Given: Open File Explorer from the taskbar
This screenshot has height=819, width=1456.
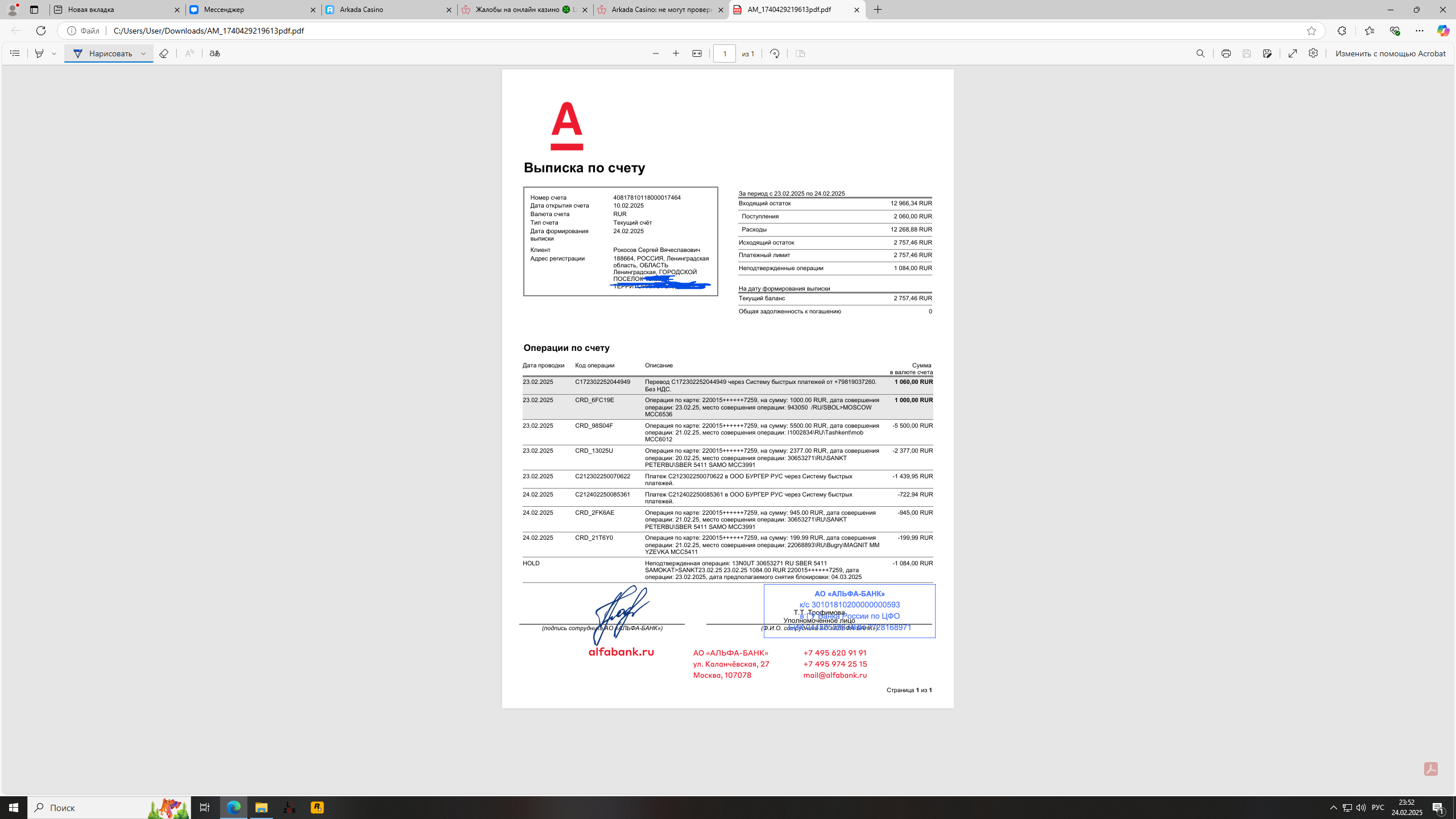Looking at the screenshot, I should tap(261, 808).
